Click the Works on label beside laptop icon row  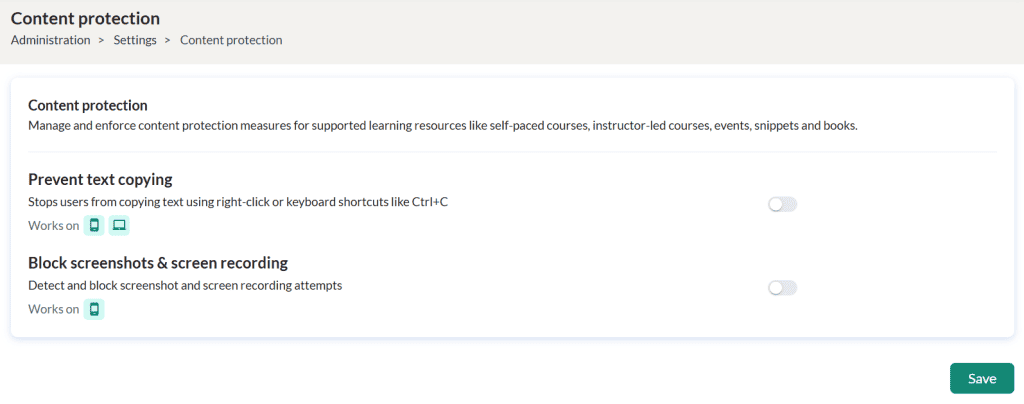coord(54,226)
